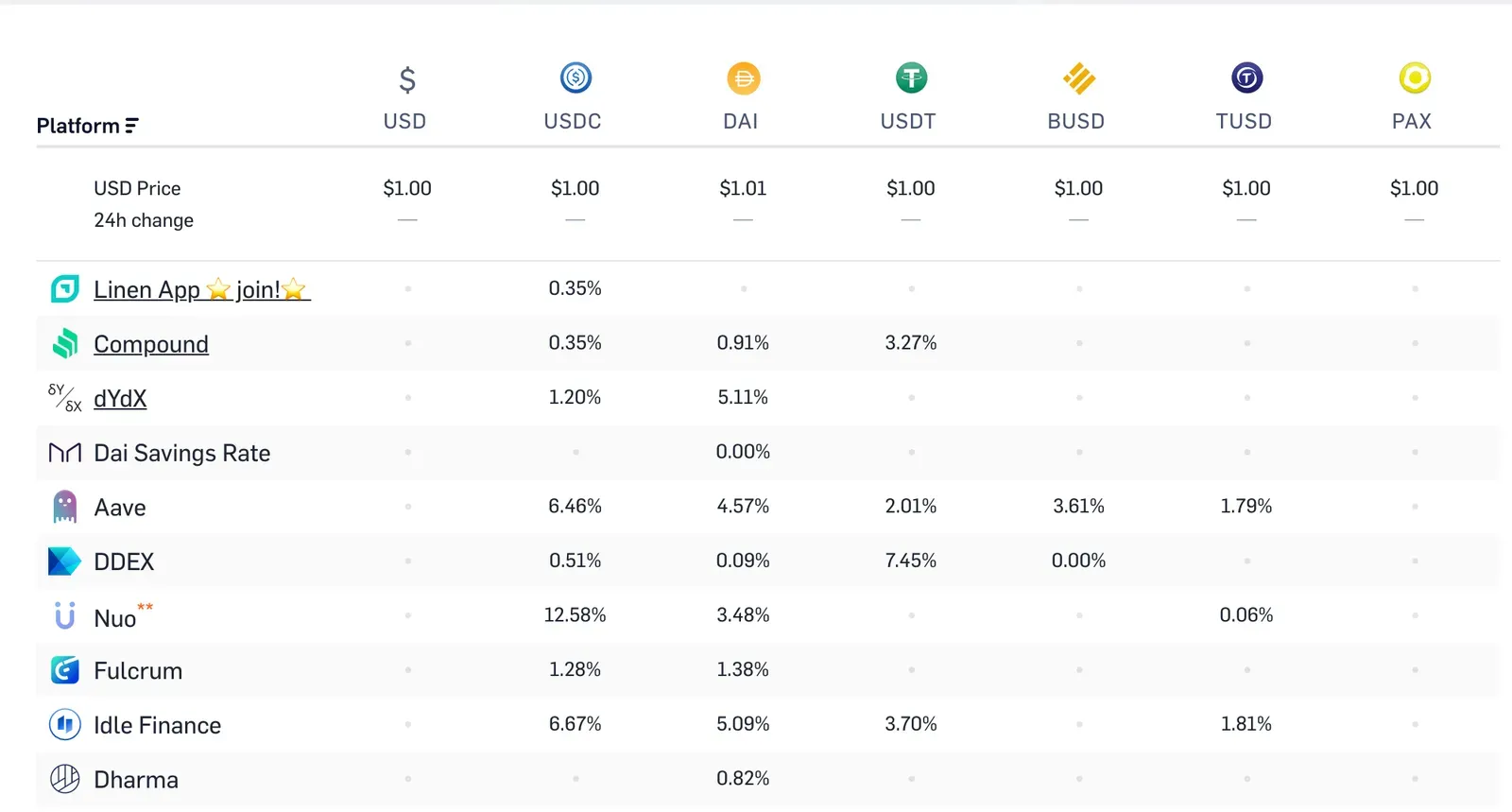The width and height of the screenshot is (1512, 812).
Task: Click the Platform column header text
Action: [78, 126]
